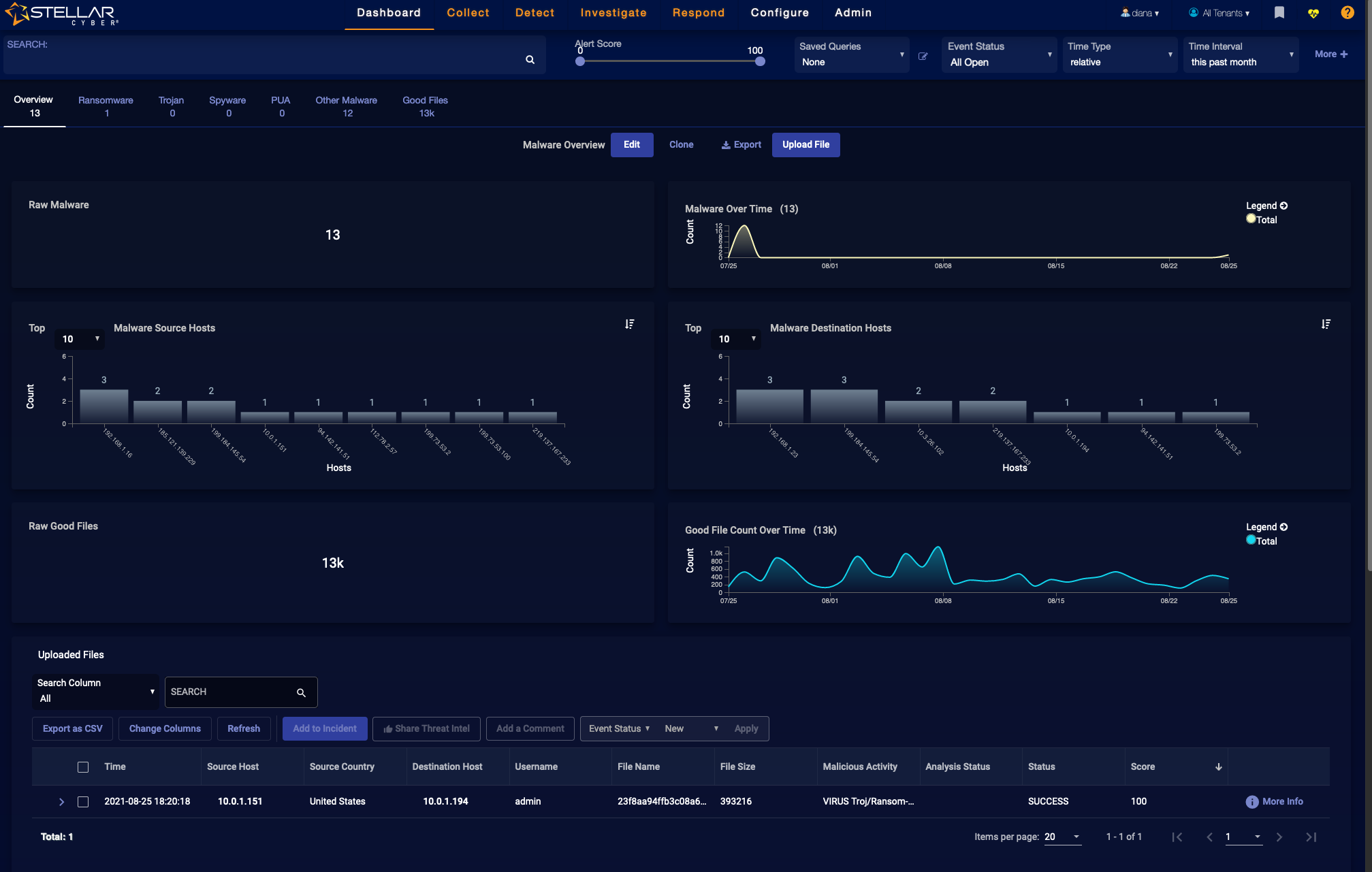The image size is (1372, 872).
Task: Click the edit saved query pencil icon
Action: click(923, 56)
